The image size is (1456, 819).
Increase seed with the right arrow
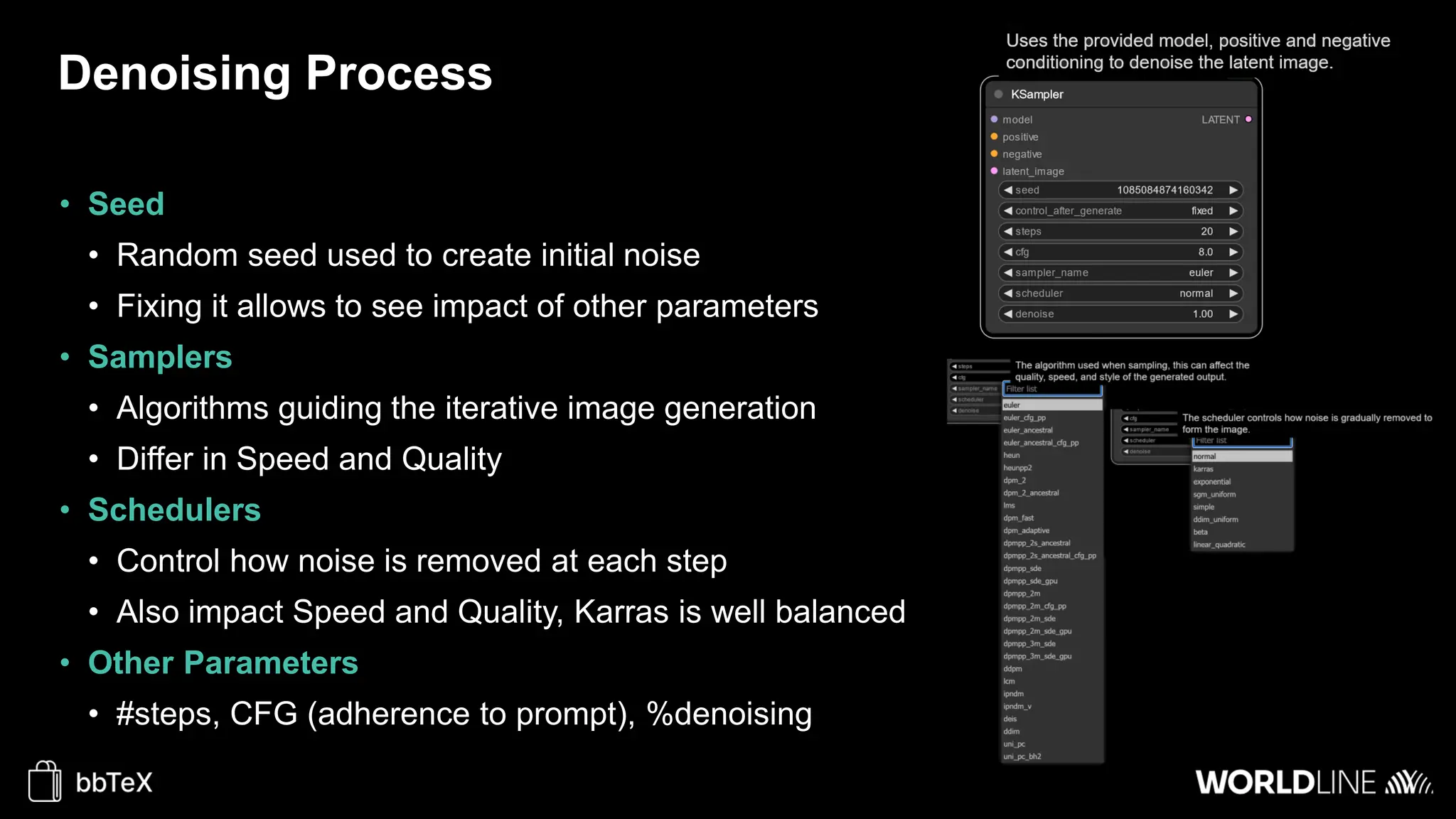pyautogui.click(x=1233, y=190)
